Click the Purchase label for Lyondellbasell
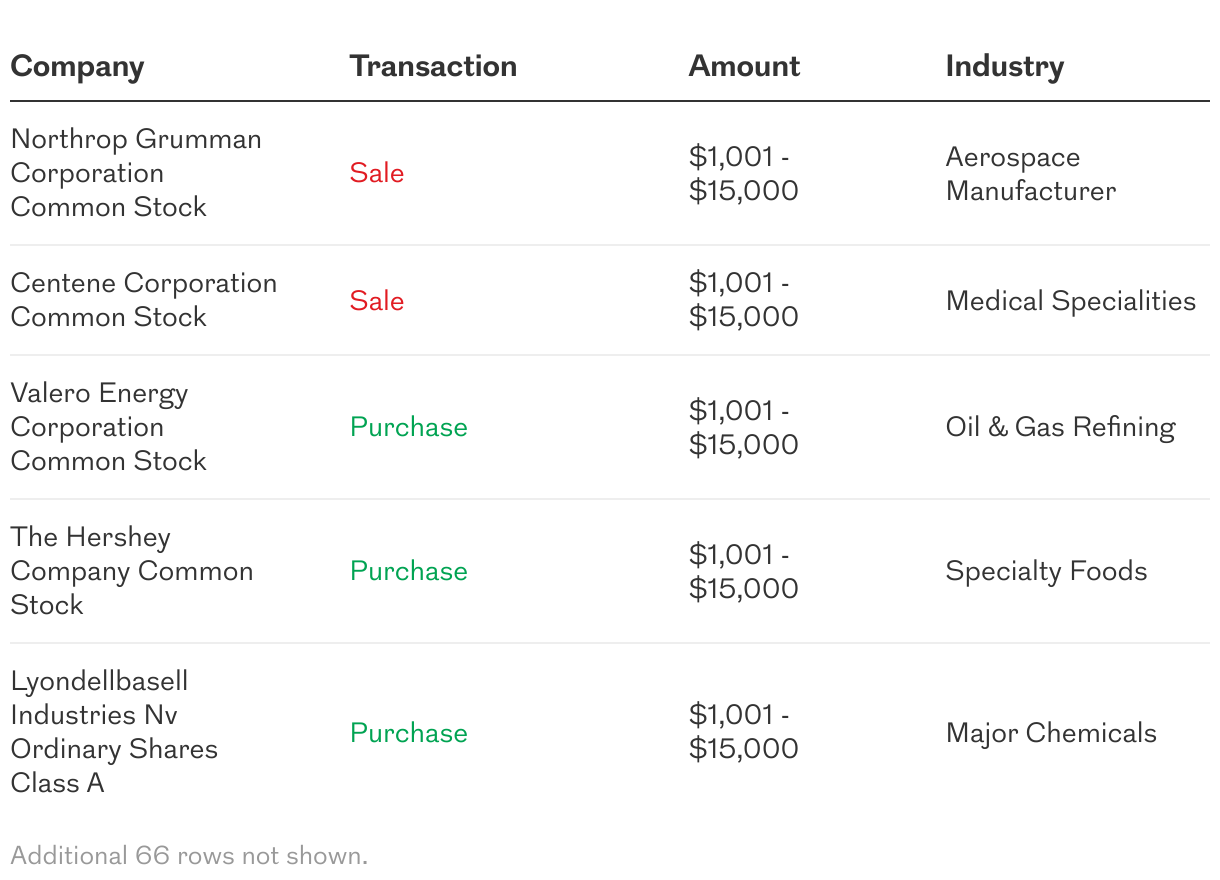The height and width of the screenshot is (880, 1220). (x=408, y=733)
